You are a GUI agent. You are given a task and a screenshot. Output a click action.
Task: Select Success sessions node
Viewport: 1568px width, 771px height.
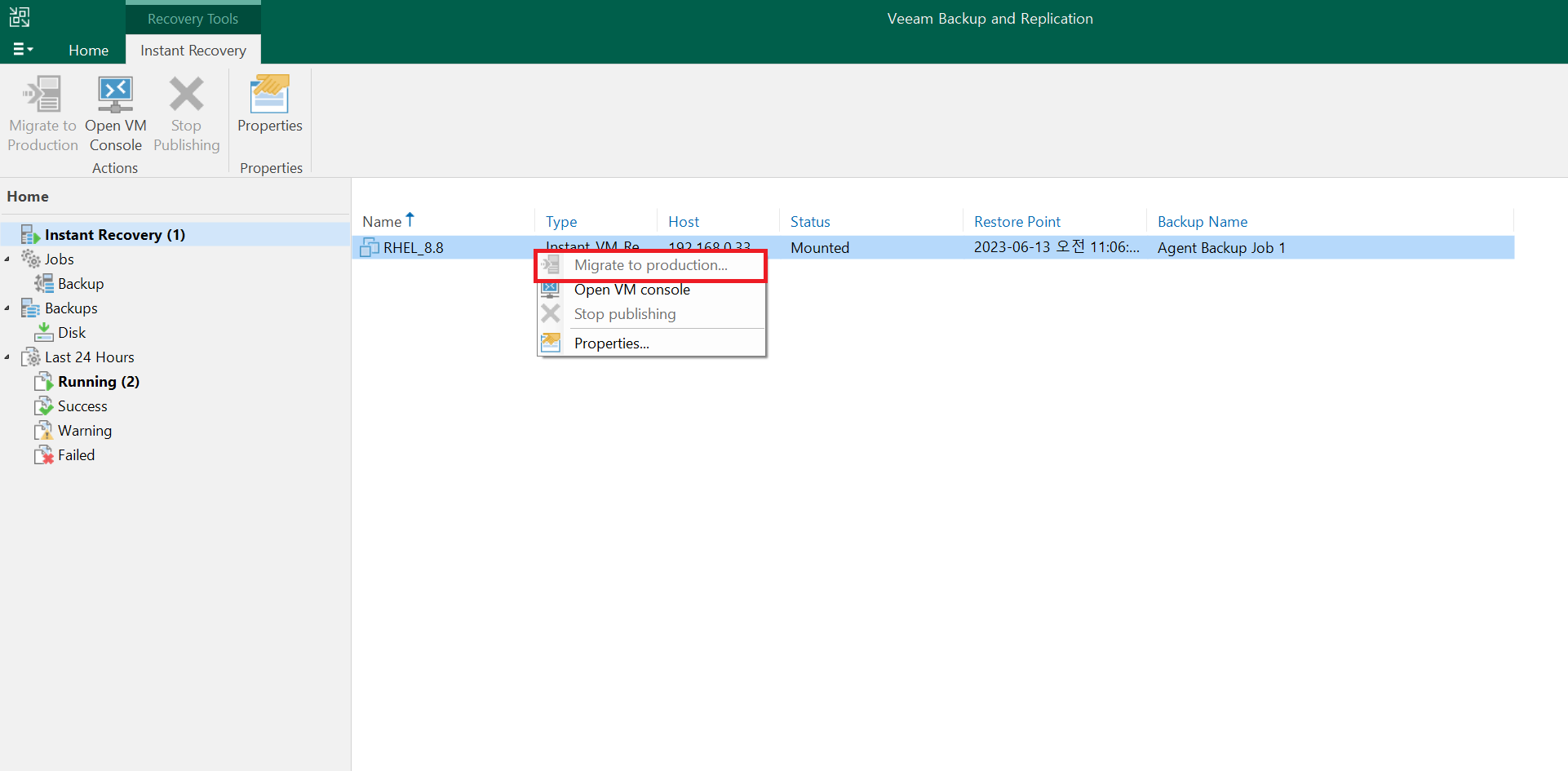pyautogui.click(x=82, y=406)
